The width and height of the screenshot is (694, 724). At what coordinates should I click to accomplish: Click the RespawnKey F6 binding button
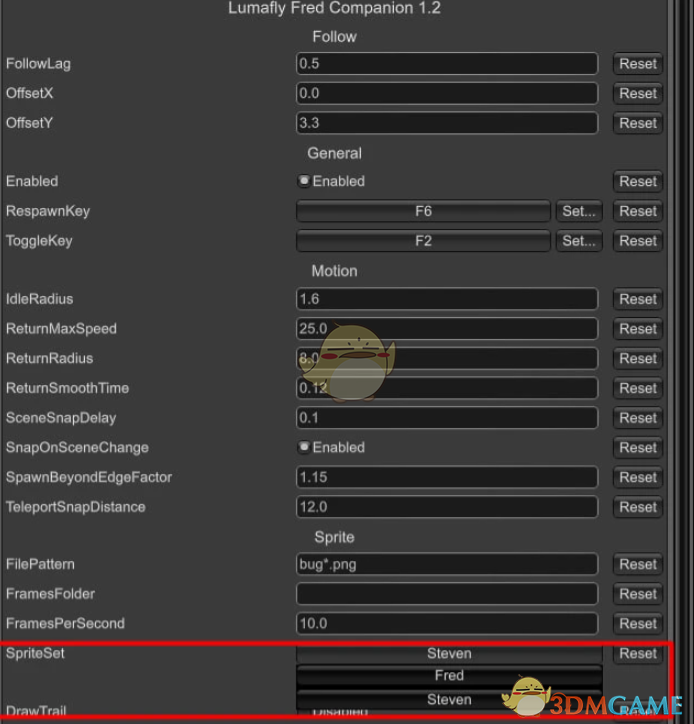[423, 211]
